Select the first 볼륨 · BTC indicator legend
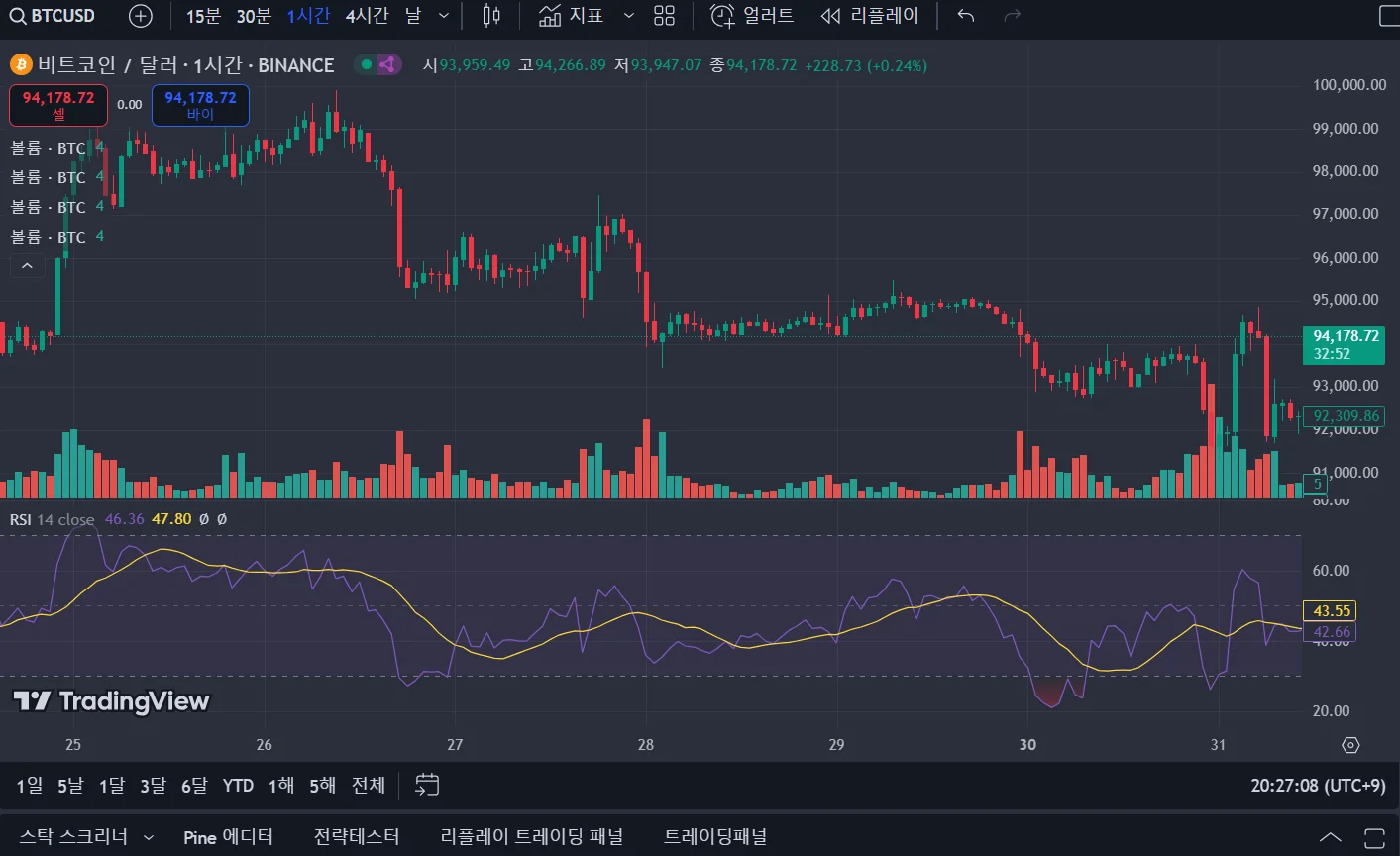The width and height of the screenshot is (1400, 856). pos(49,148)
